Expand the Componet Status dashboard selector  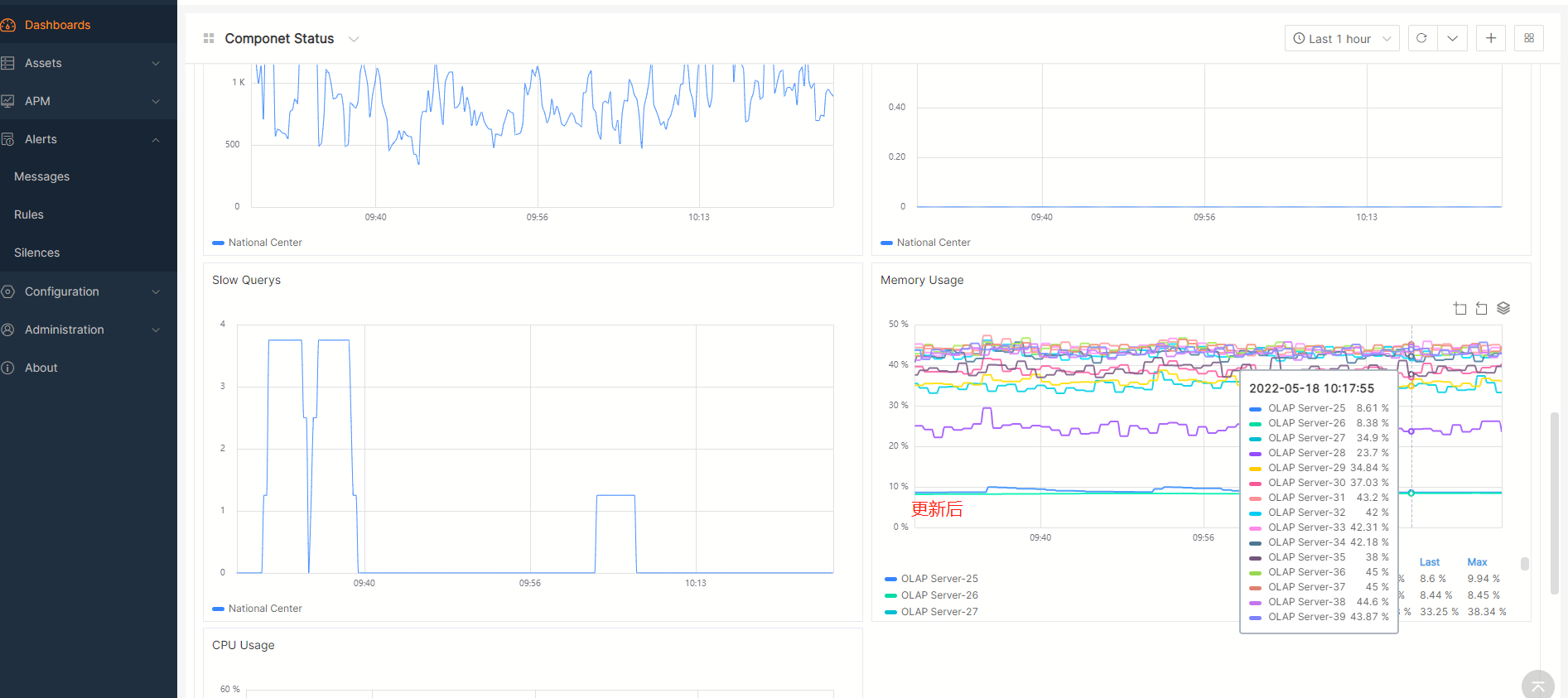point(354,39)
